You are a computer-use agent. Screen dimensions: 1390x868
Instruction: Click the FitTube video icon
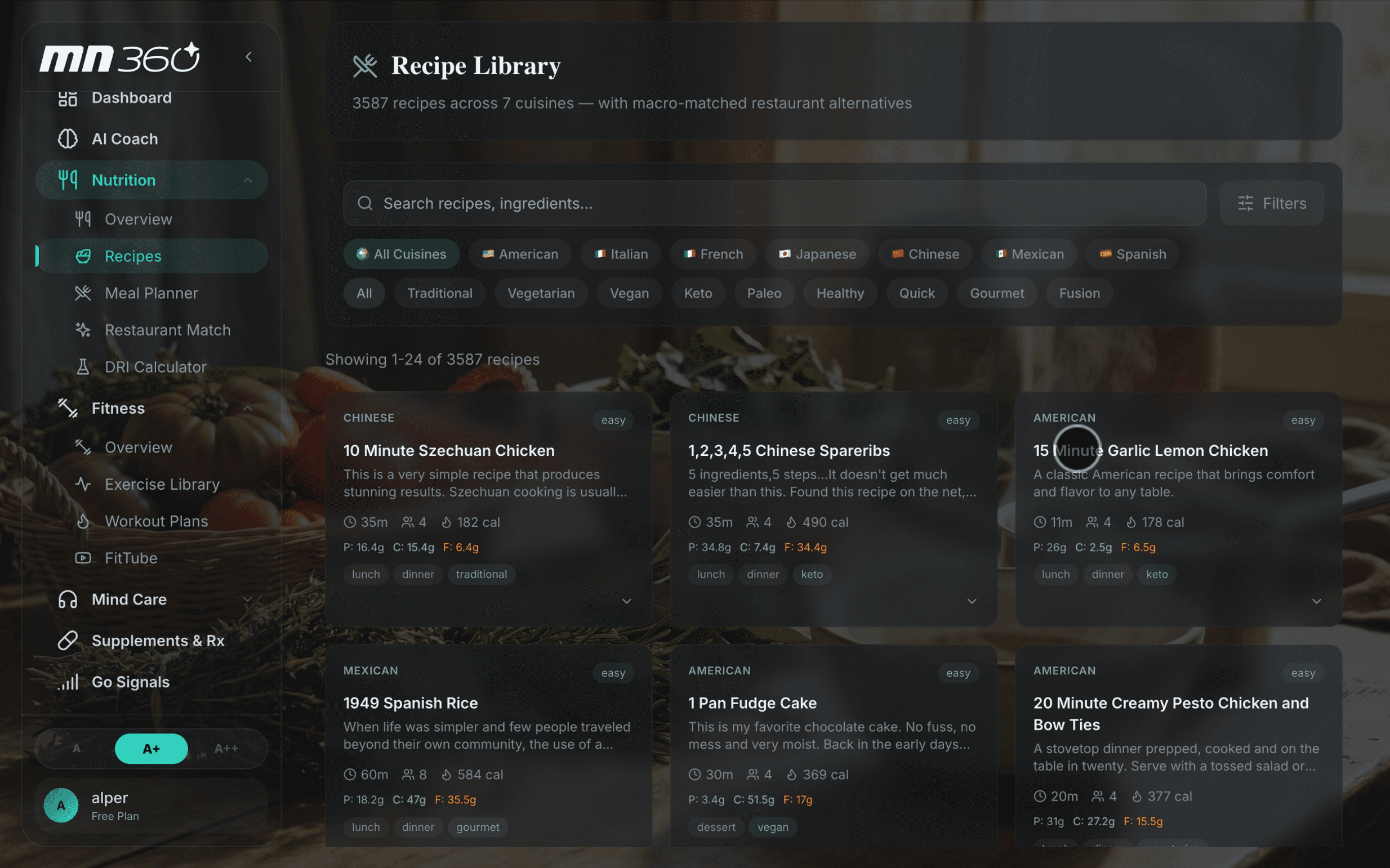[83, 558]
